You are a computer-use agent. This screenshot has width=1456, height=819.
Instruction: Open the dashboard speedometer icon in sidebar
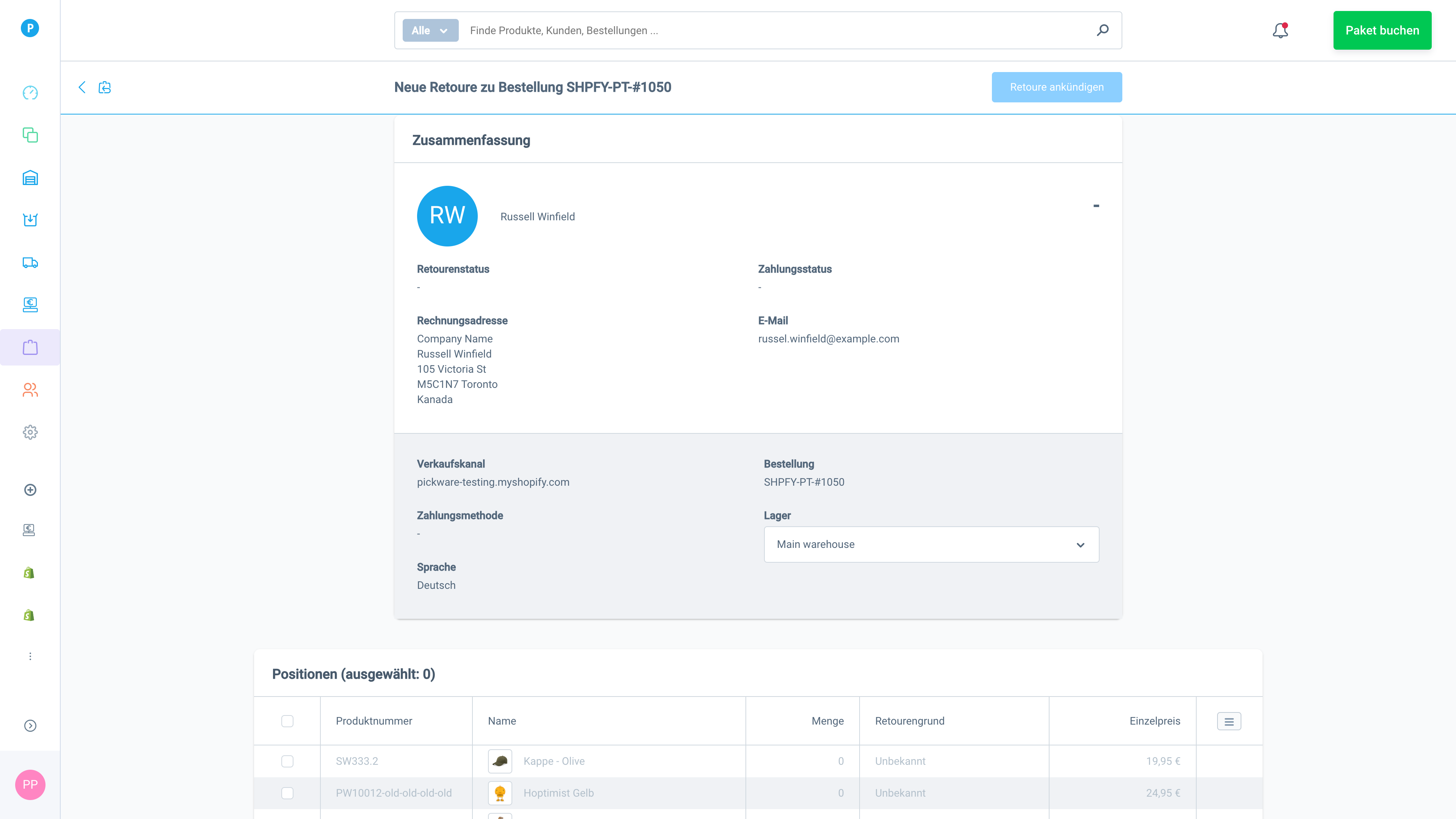click(x=30, y=93)
